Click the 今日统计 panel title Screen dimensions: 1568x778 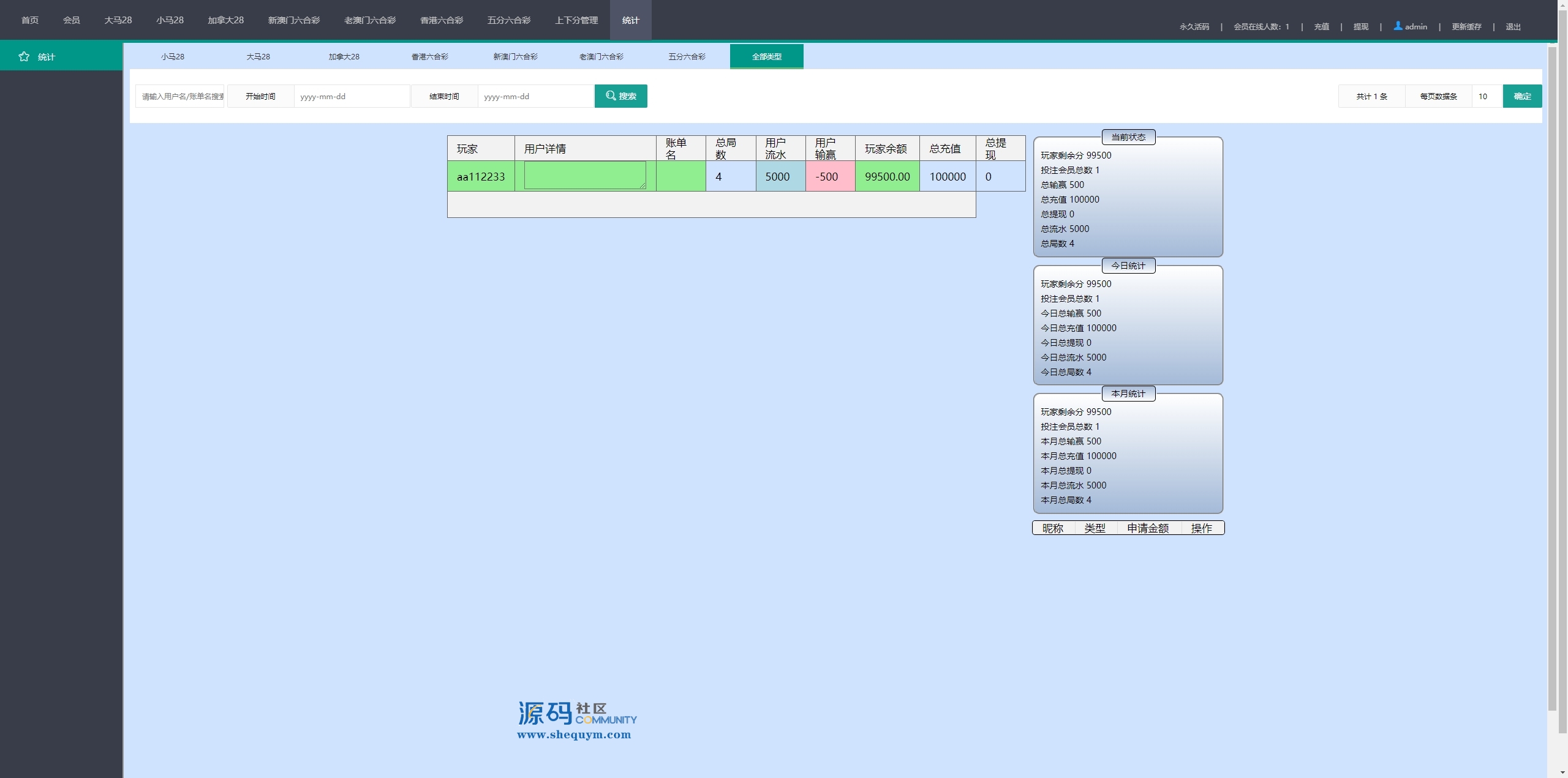[x=1128, y=266]
